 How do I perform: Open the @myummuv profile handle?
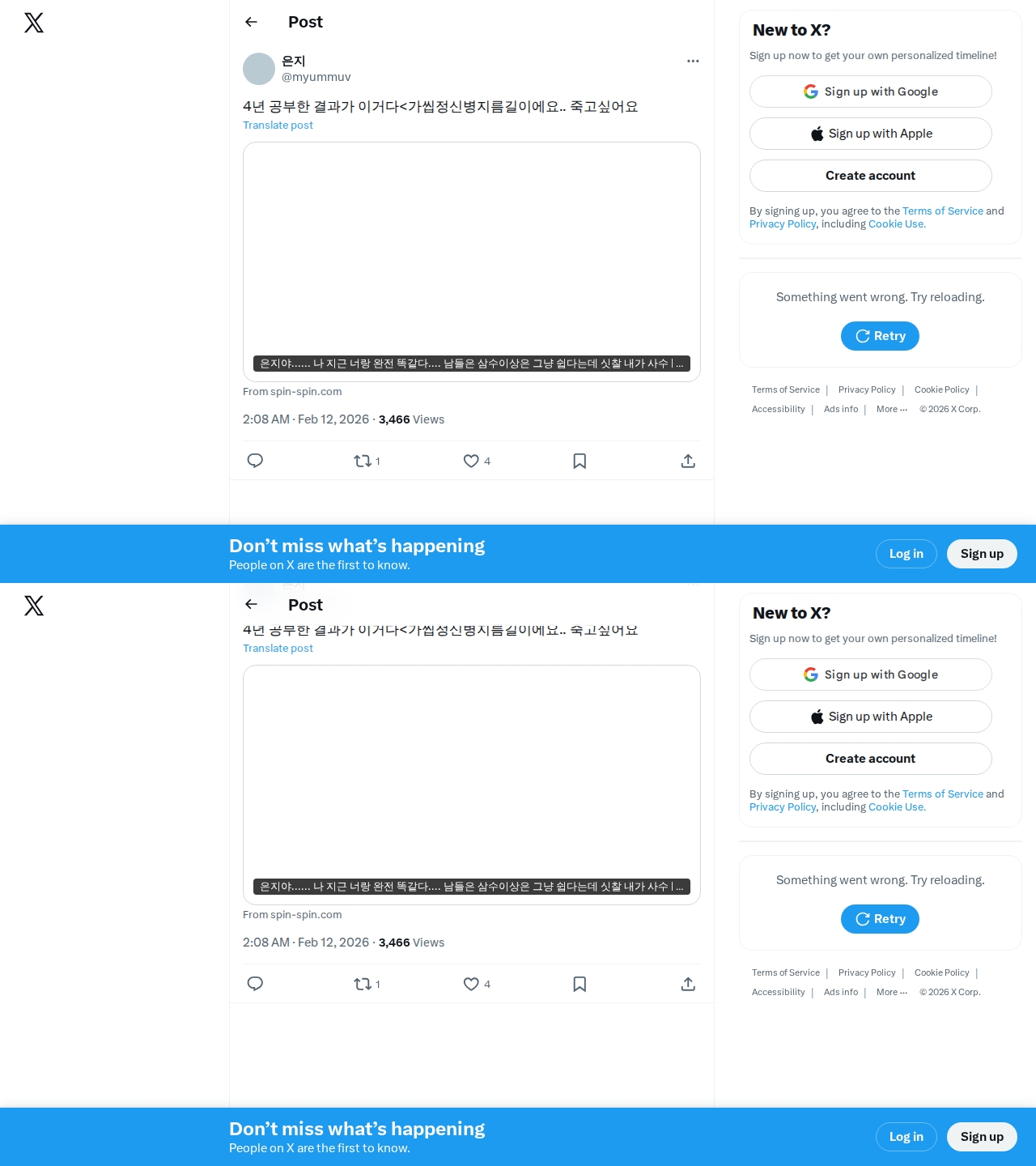pos(316,77)
